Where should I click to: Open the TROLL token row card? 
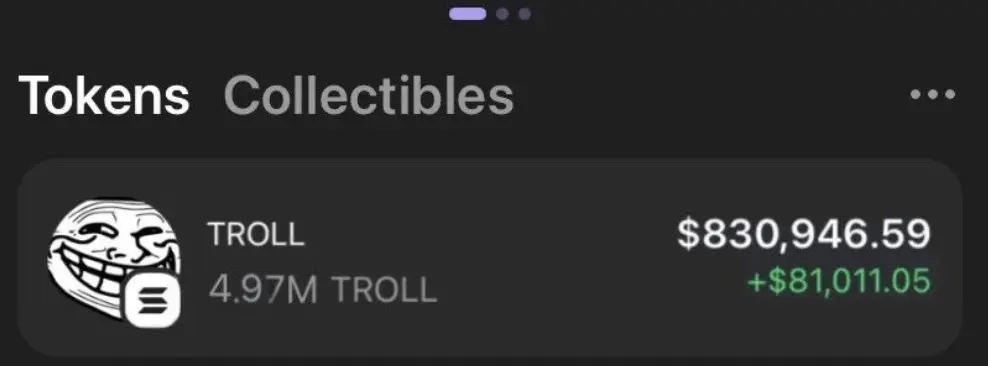pos(490,258)
